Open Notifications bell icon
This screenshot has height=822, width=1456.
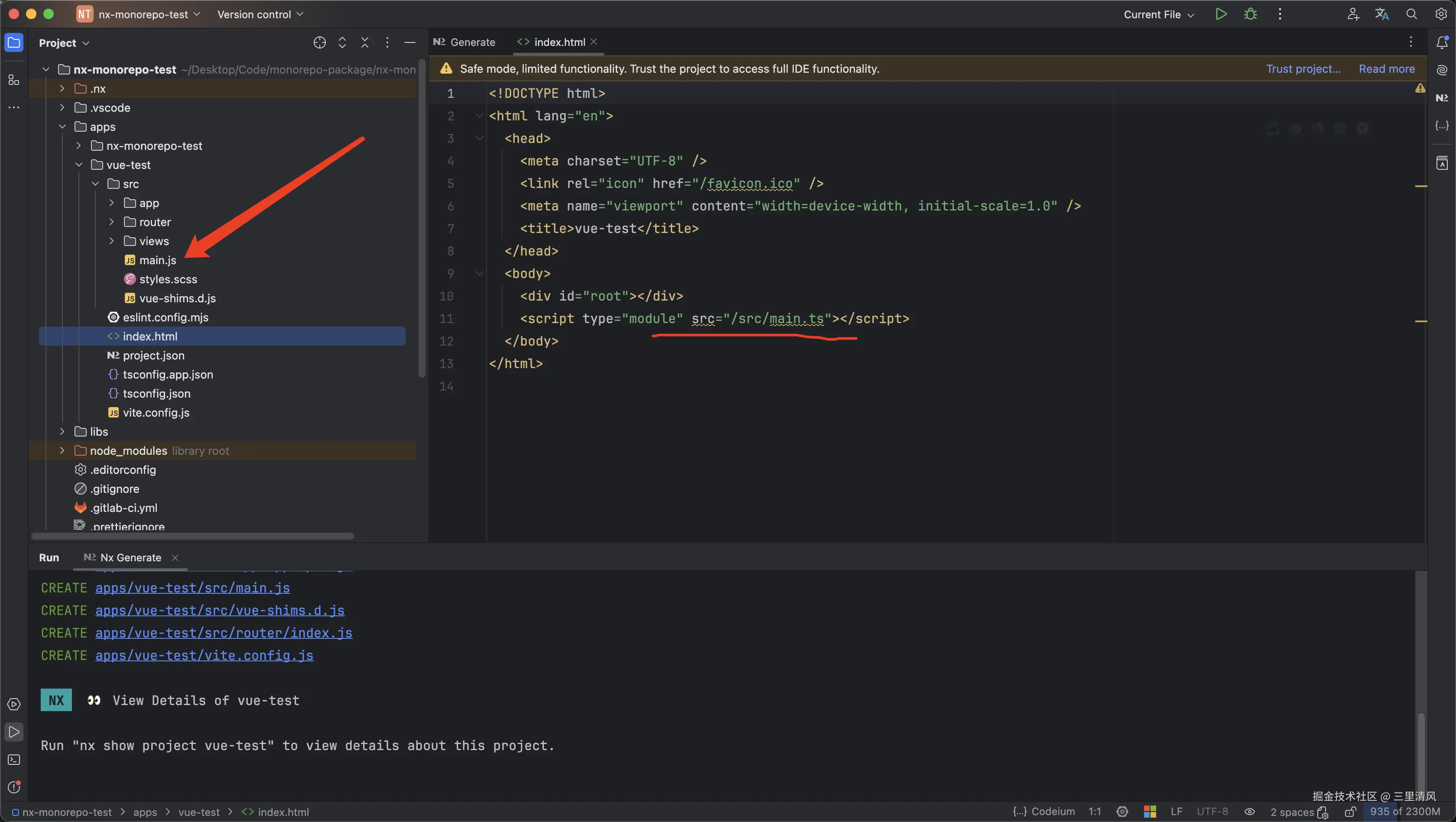point(1442,42)
